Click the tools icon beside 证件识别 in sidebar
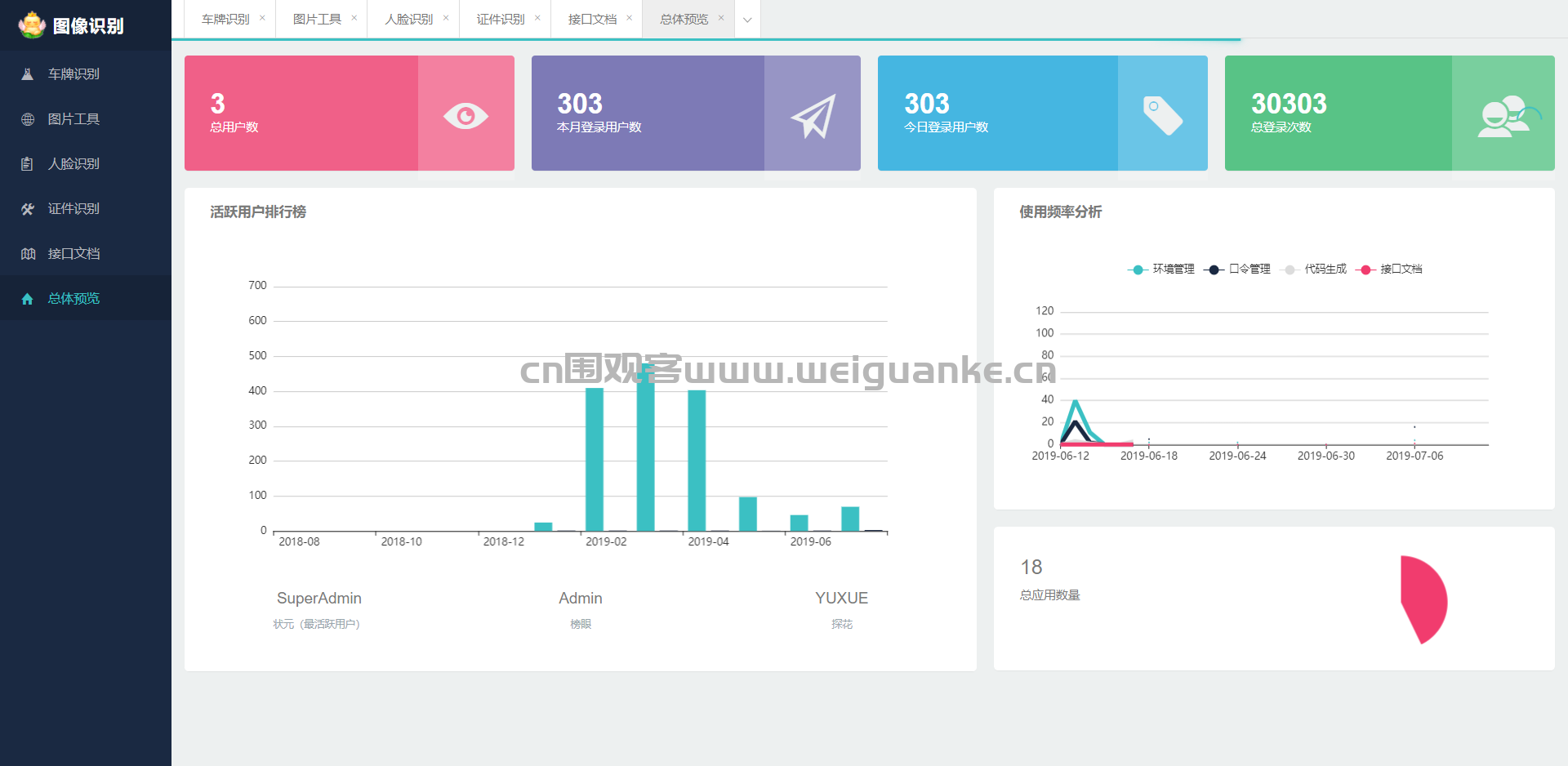The image size is (1568, 766). 28,209
